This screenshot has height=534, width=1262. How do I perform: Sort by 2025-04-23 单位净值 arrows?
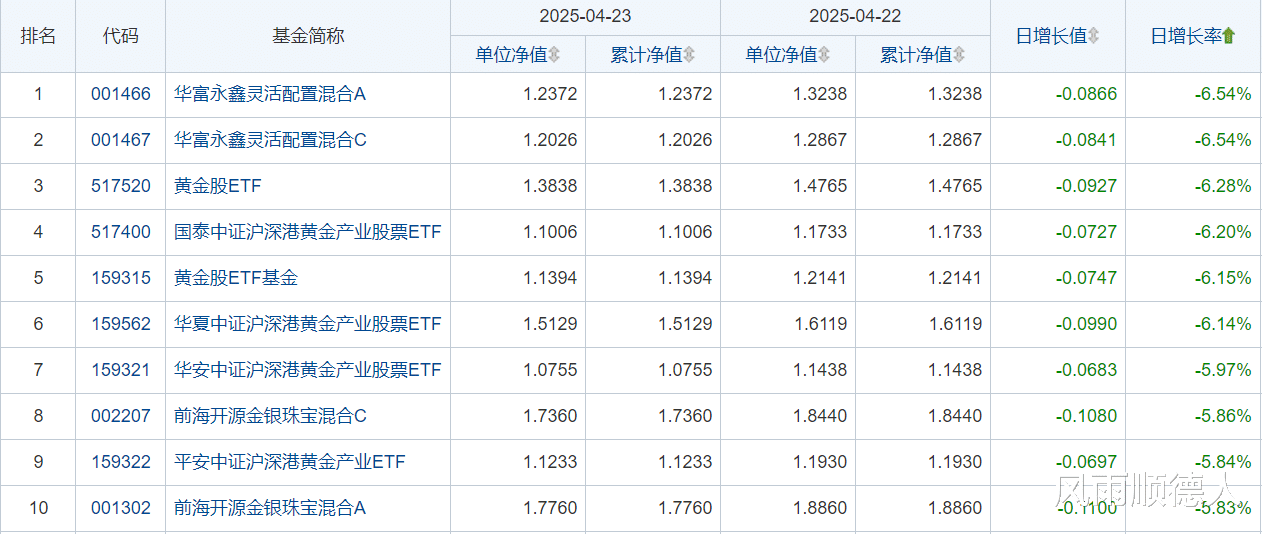(554, 55)
